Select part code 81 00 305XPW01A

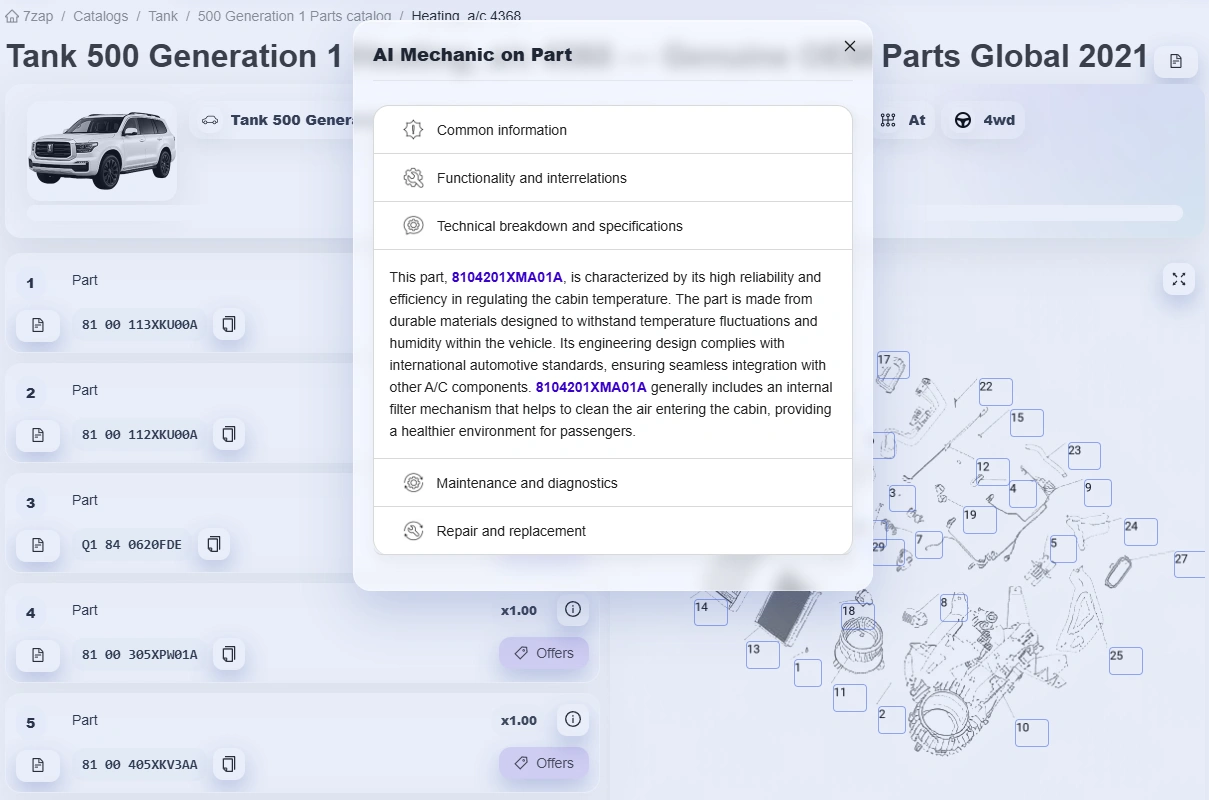140,655
